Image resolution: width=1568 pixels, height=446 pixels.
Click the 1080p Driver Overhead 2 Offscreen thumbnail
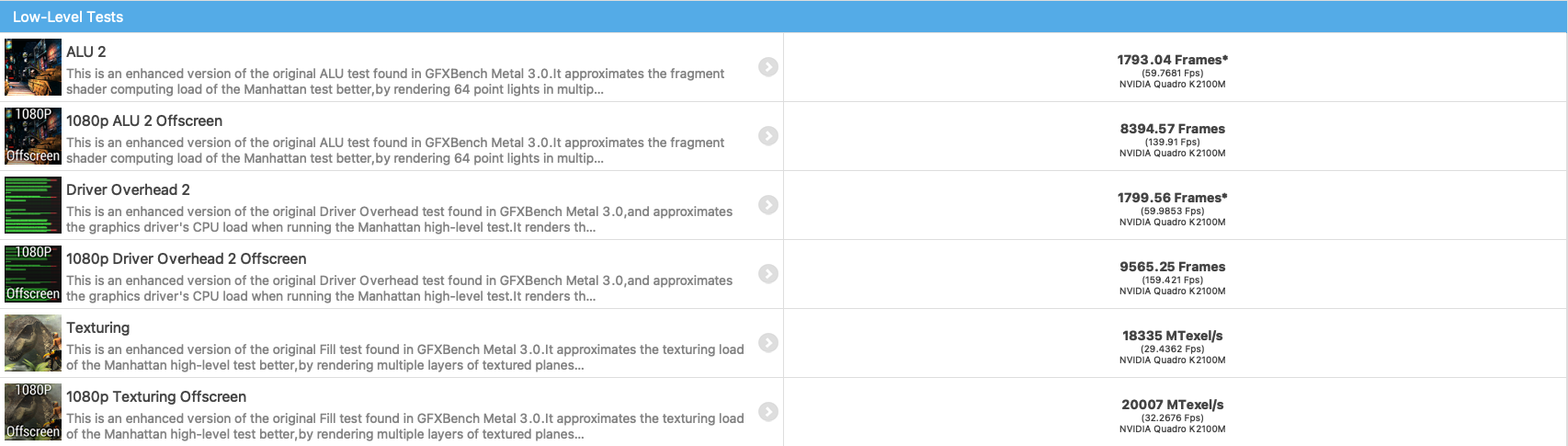click(x=33, y=274)
